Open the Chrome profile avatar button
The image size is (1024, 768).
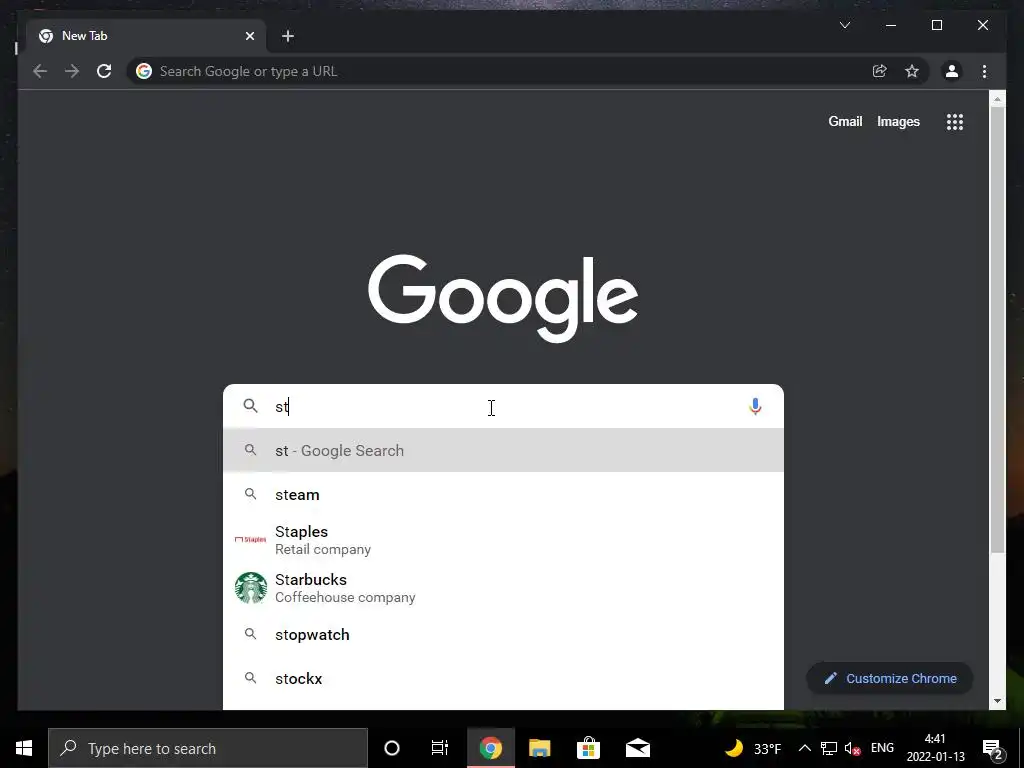(x=952, y=71)
